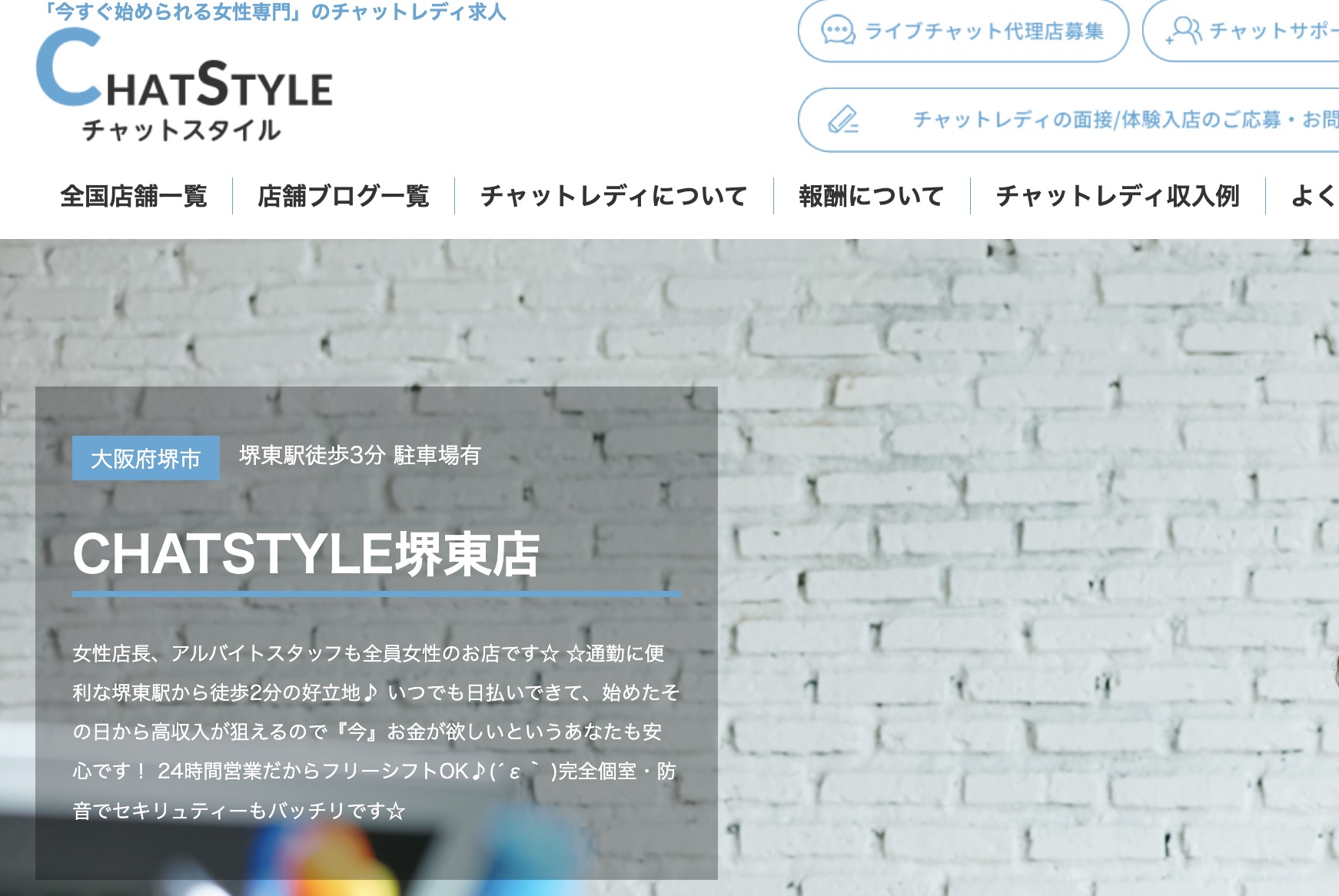Open ライブチャット代理店募集 button
This screenshot has width=1339, height=896.
(x=963, y=31)
